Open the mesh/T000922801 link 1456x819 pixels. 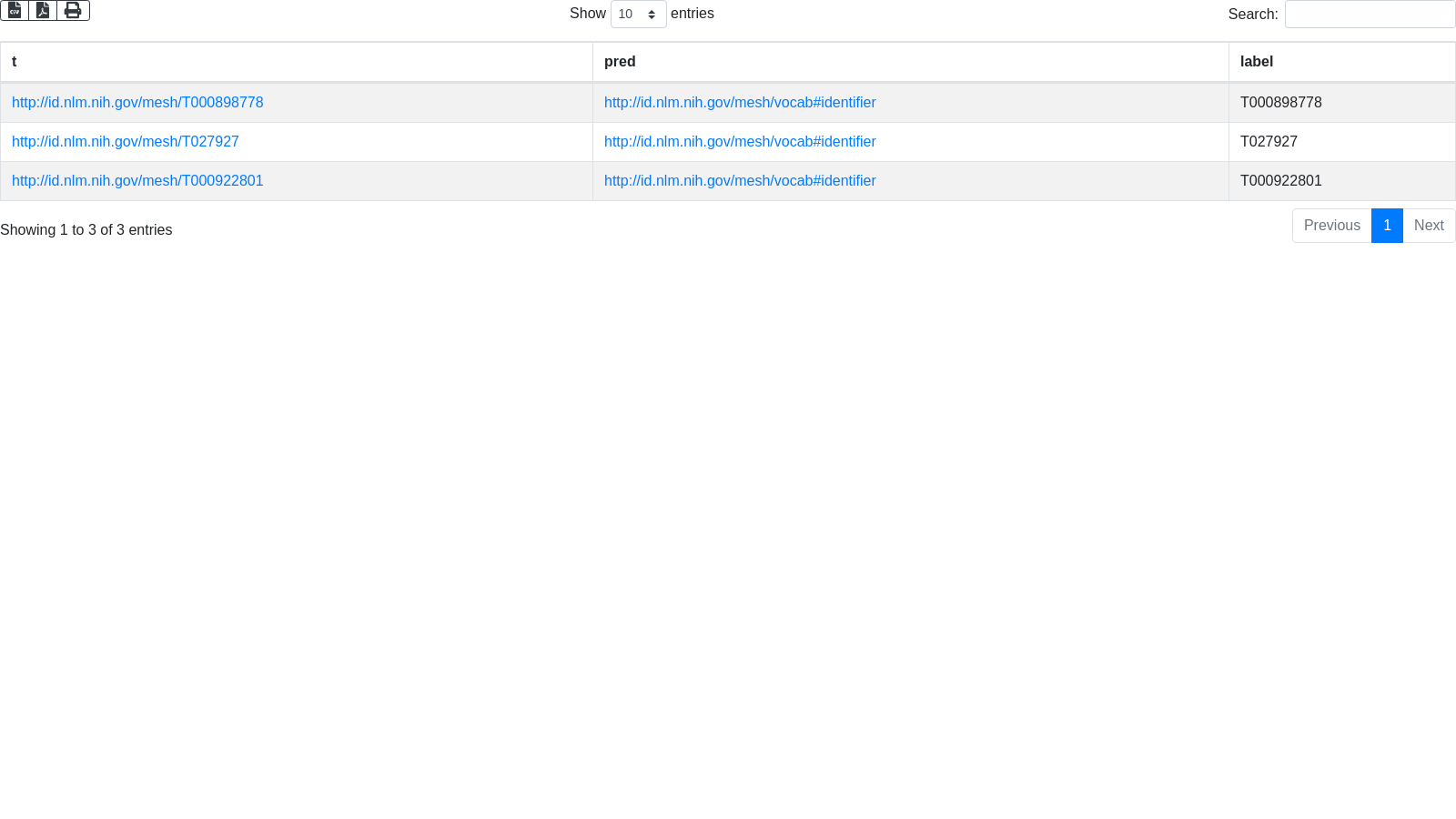137,181
